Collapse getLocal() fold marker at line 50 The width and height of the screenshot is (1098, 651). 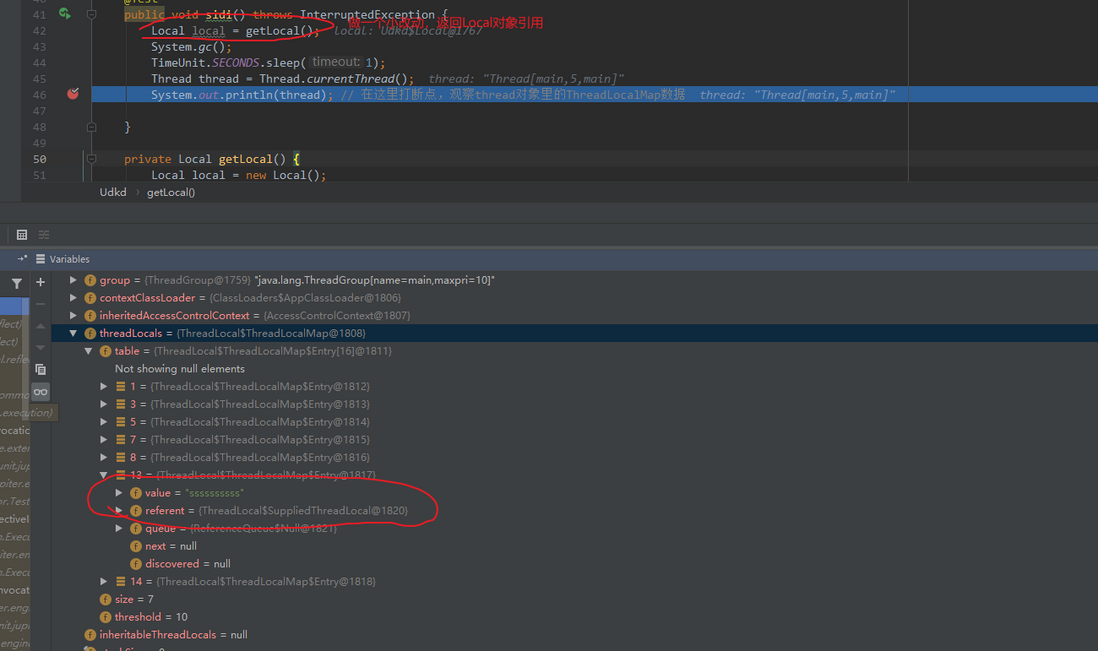click(91, 159)
